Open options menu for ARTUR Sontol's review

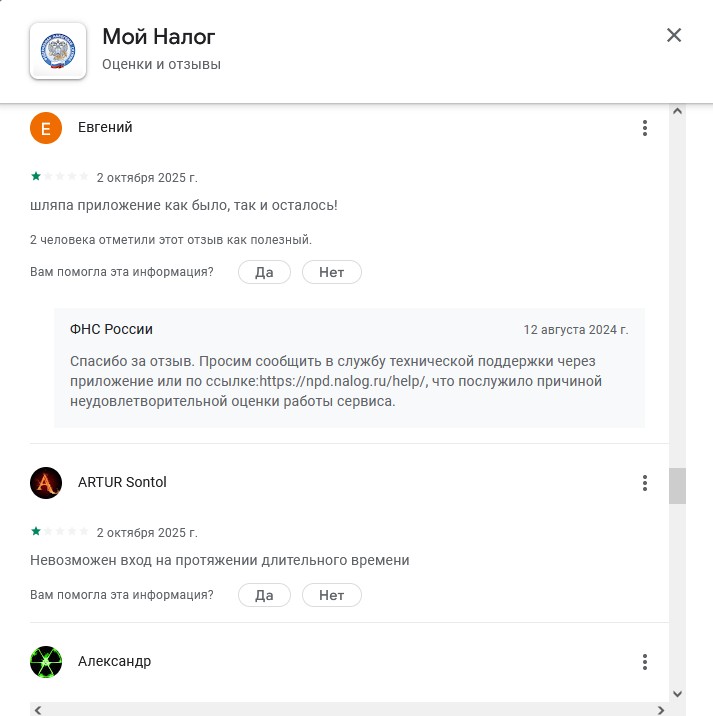click(x=645, y=483)
